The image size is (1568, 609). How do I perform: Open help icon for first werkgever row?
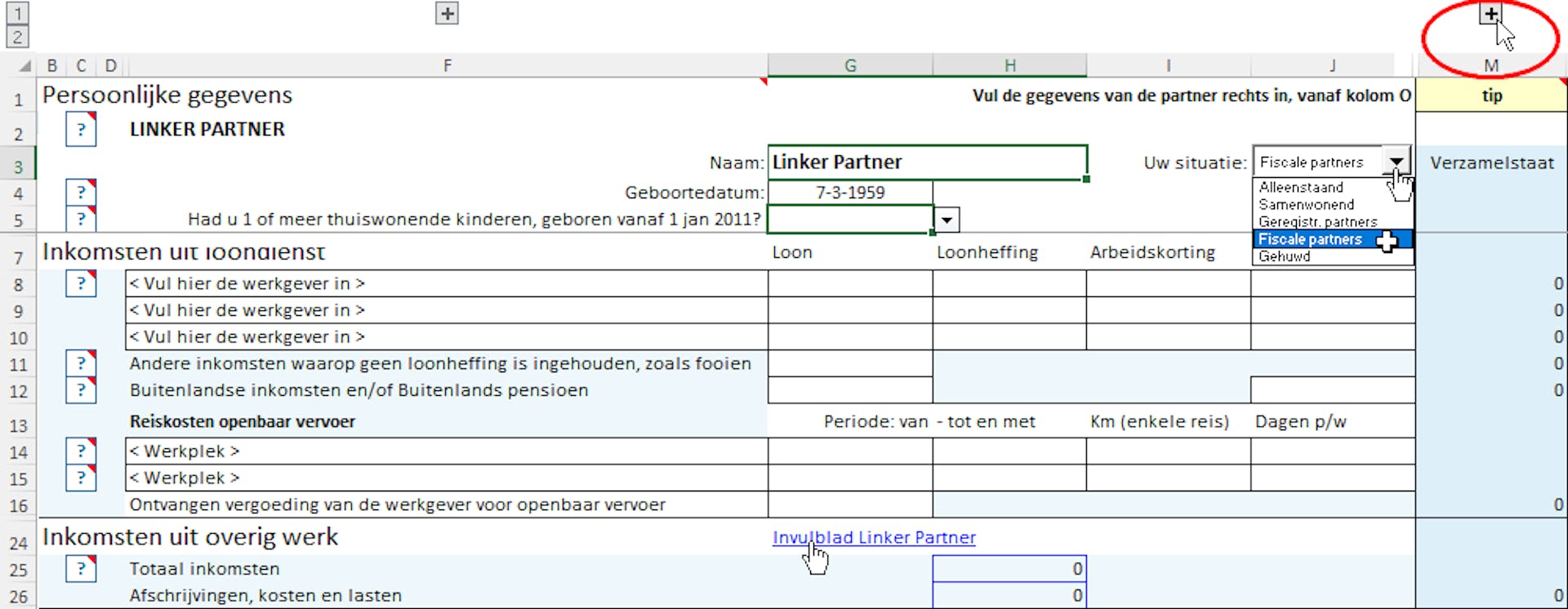point(81,283)
